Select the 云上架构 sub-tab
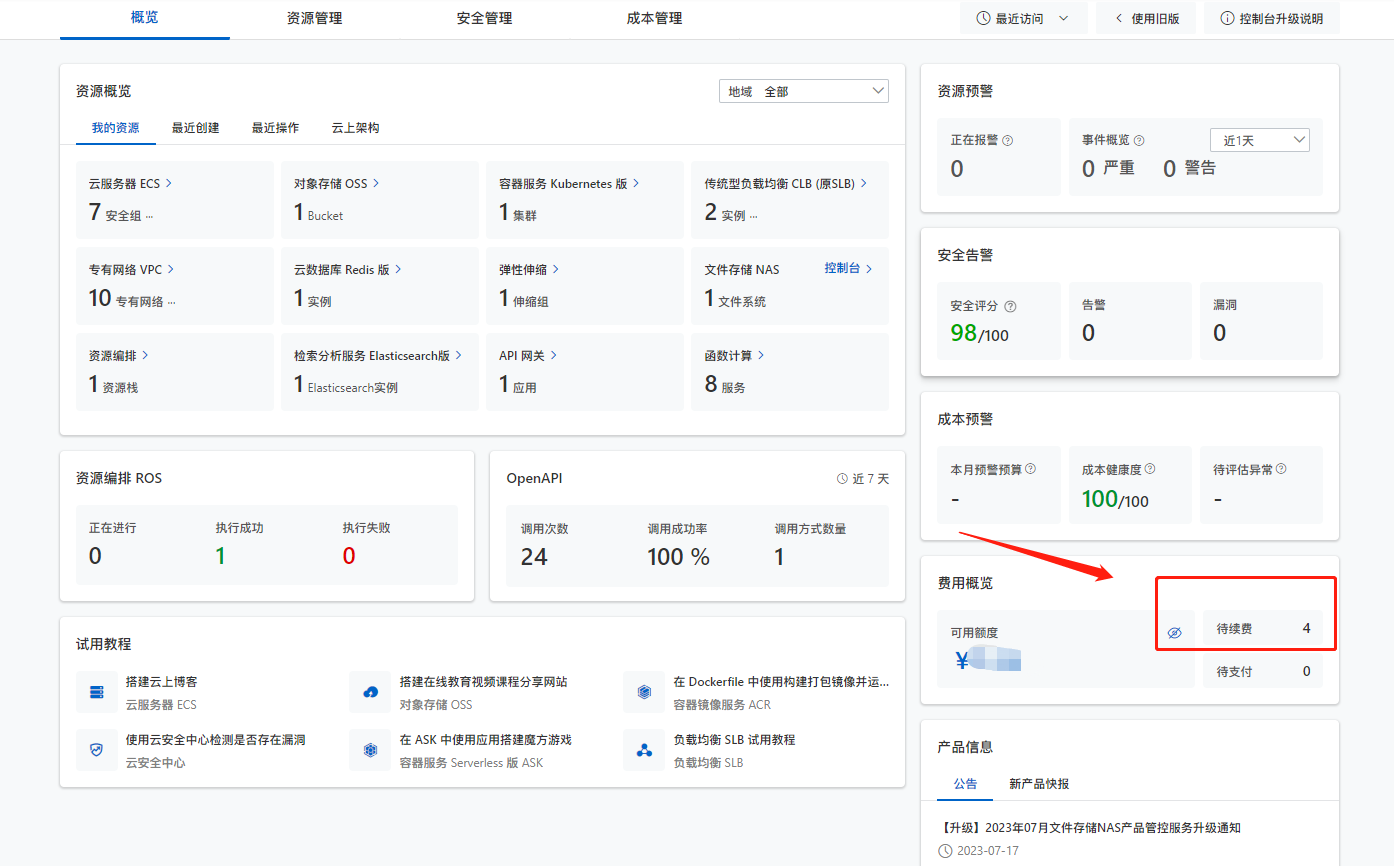The height and width of the screenshot is (866, 1394). (356, 128)
